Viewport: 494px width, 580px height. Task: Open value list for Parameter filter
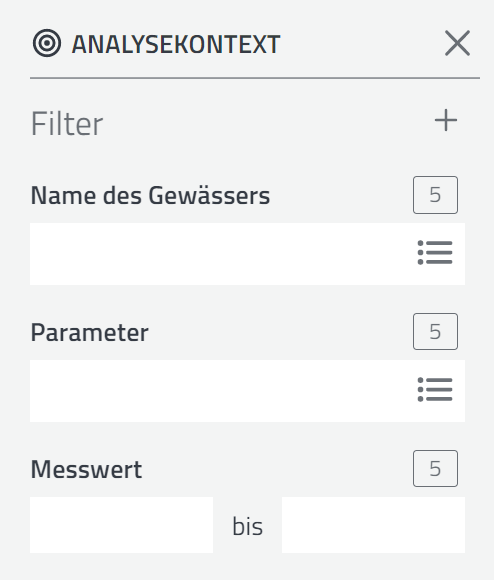point(435,390)
